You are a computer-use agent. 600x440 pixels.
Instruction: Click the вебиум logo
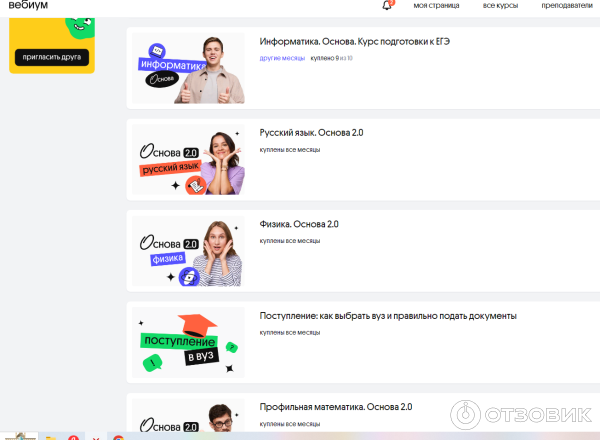27,6
